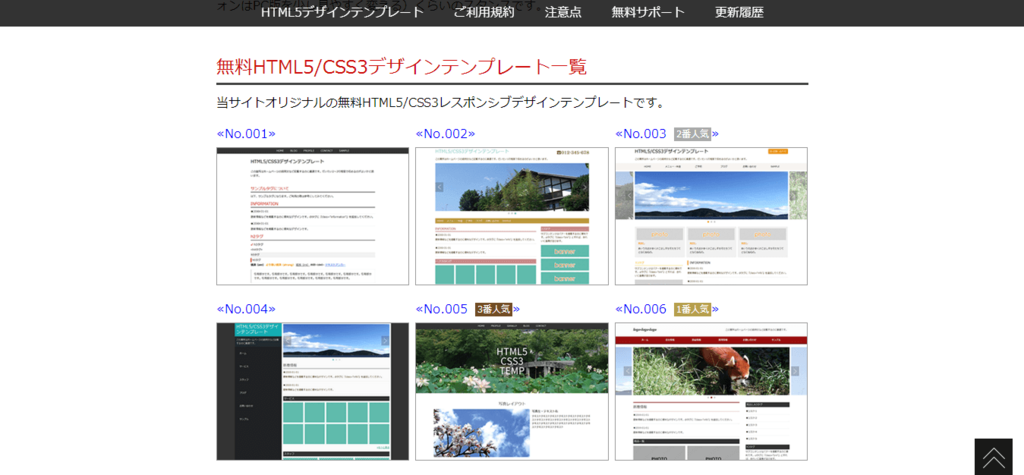View the No.006 red panda template thumbnail
The image size is (1024, 475).
click(711, 391)
